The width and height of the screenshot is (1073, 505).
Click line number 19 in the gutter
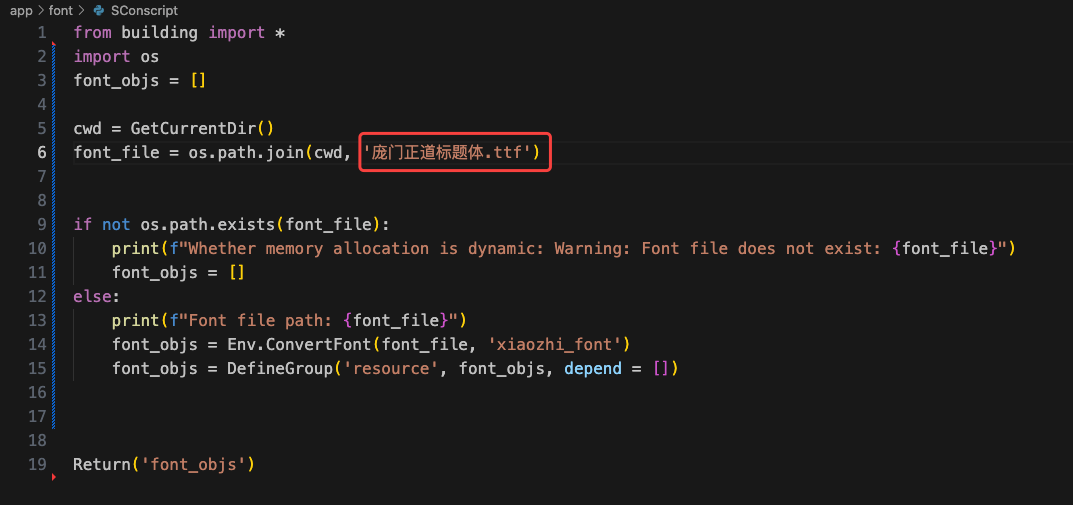37,464
